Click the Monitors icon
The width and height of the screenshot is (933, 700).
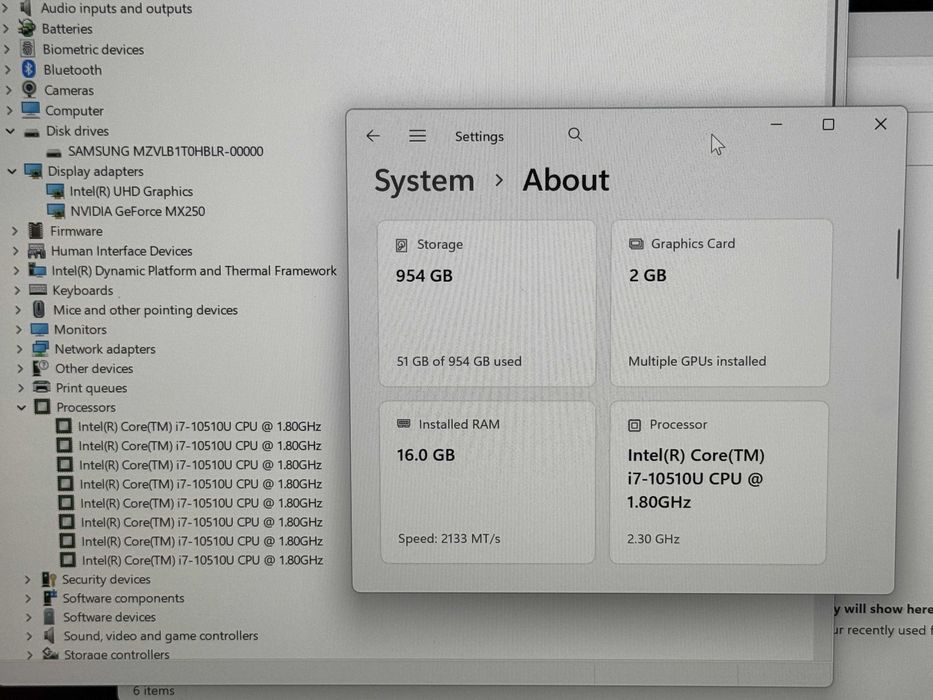[x=39, y=329]
